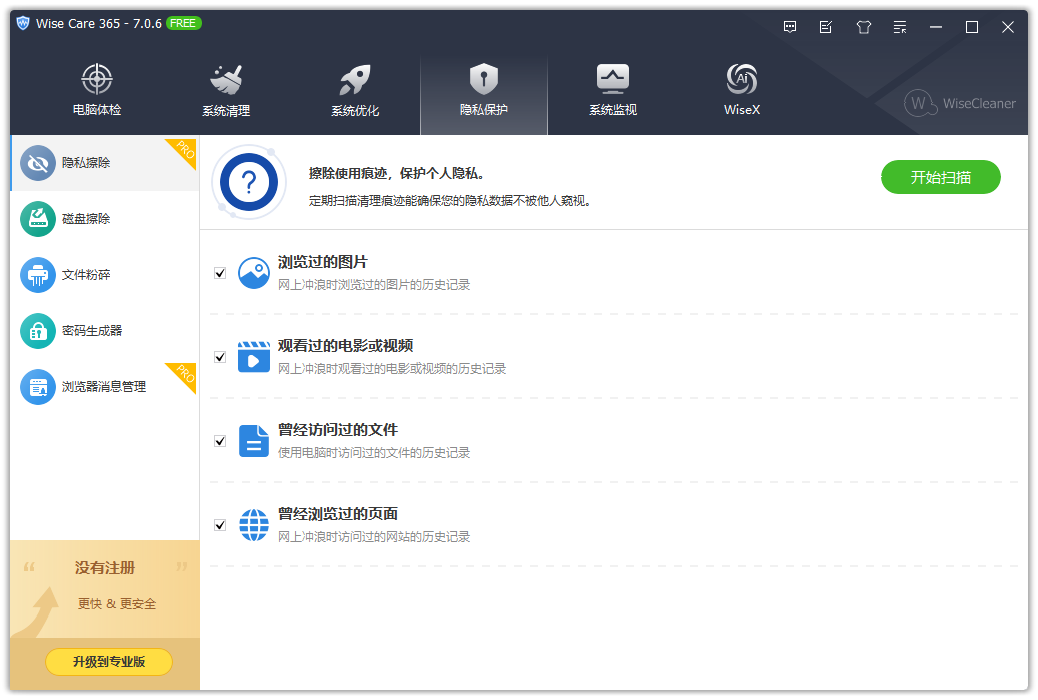Viewport: 1038px width, 700px height.
Task: Open the title bar main menu list
Action: pos(899,27)
